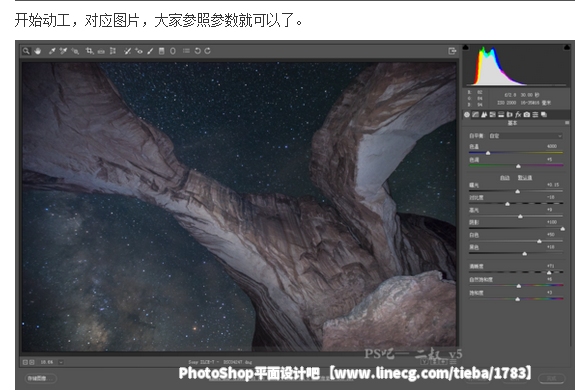This screenshot has height=392, width=587.
Task: Choose the Graduated Filter tool
Action: pos(162,51)
